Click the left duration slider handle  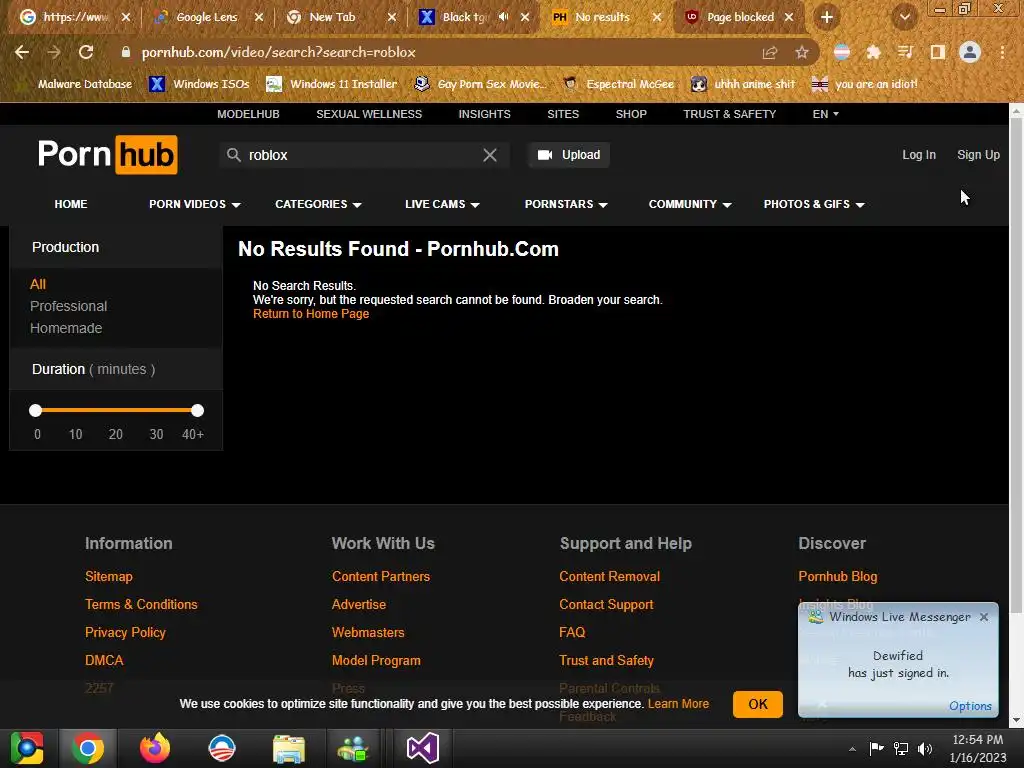[x=35, y=410]
